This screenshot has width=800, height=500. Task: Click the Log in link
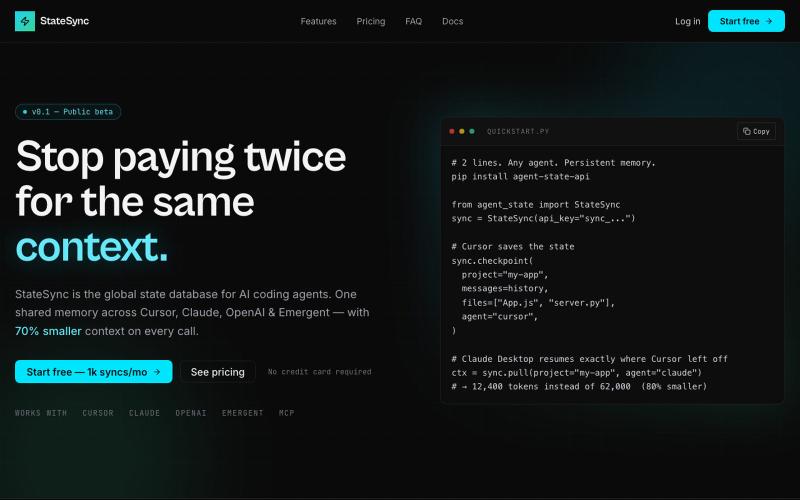click(x=687, y=21)
